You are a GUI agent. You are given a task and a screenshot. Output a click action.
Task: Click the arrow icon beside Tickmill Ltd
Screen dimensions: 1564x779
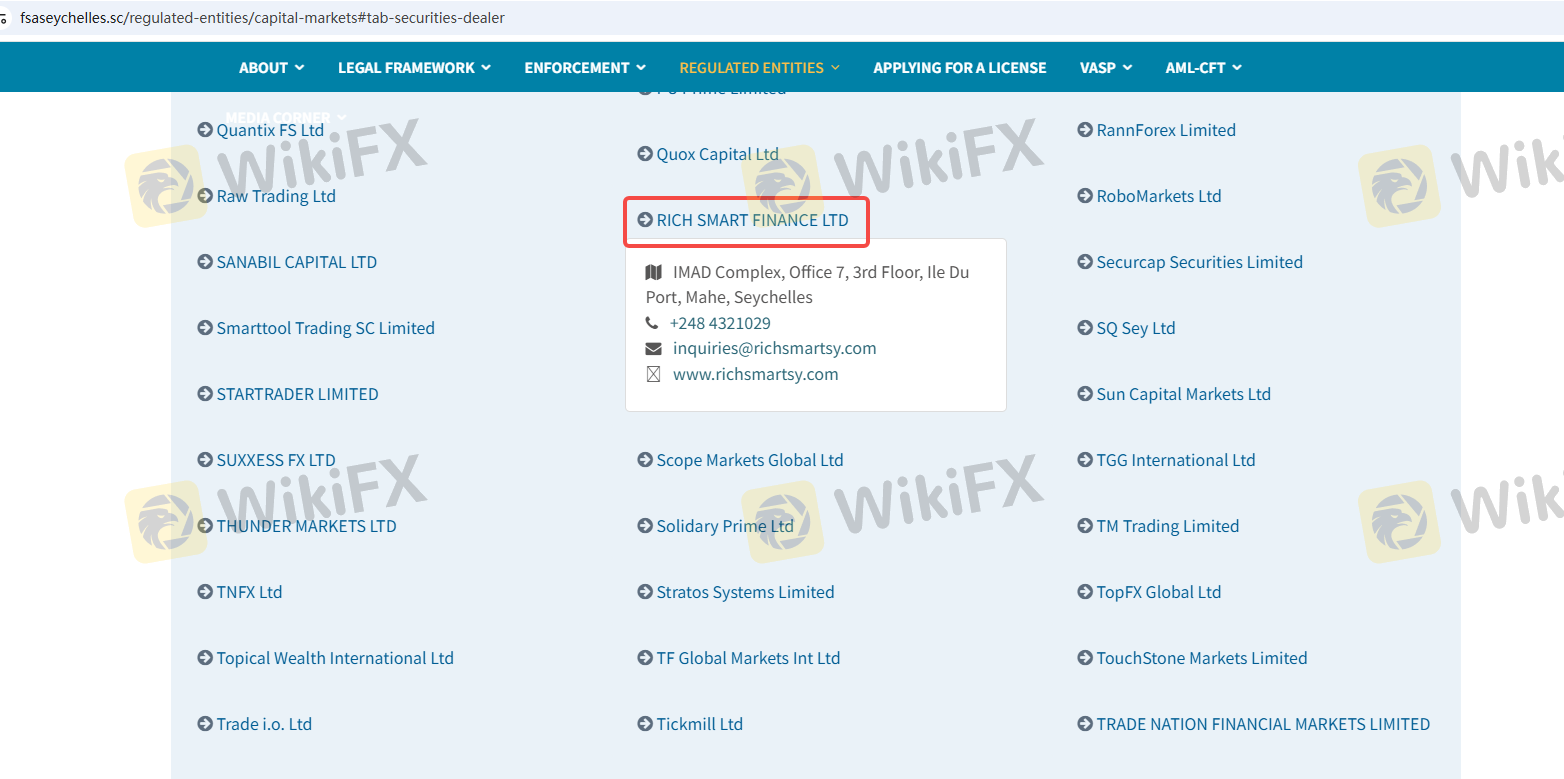pyautogui.click(x=645, y=724)
